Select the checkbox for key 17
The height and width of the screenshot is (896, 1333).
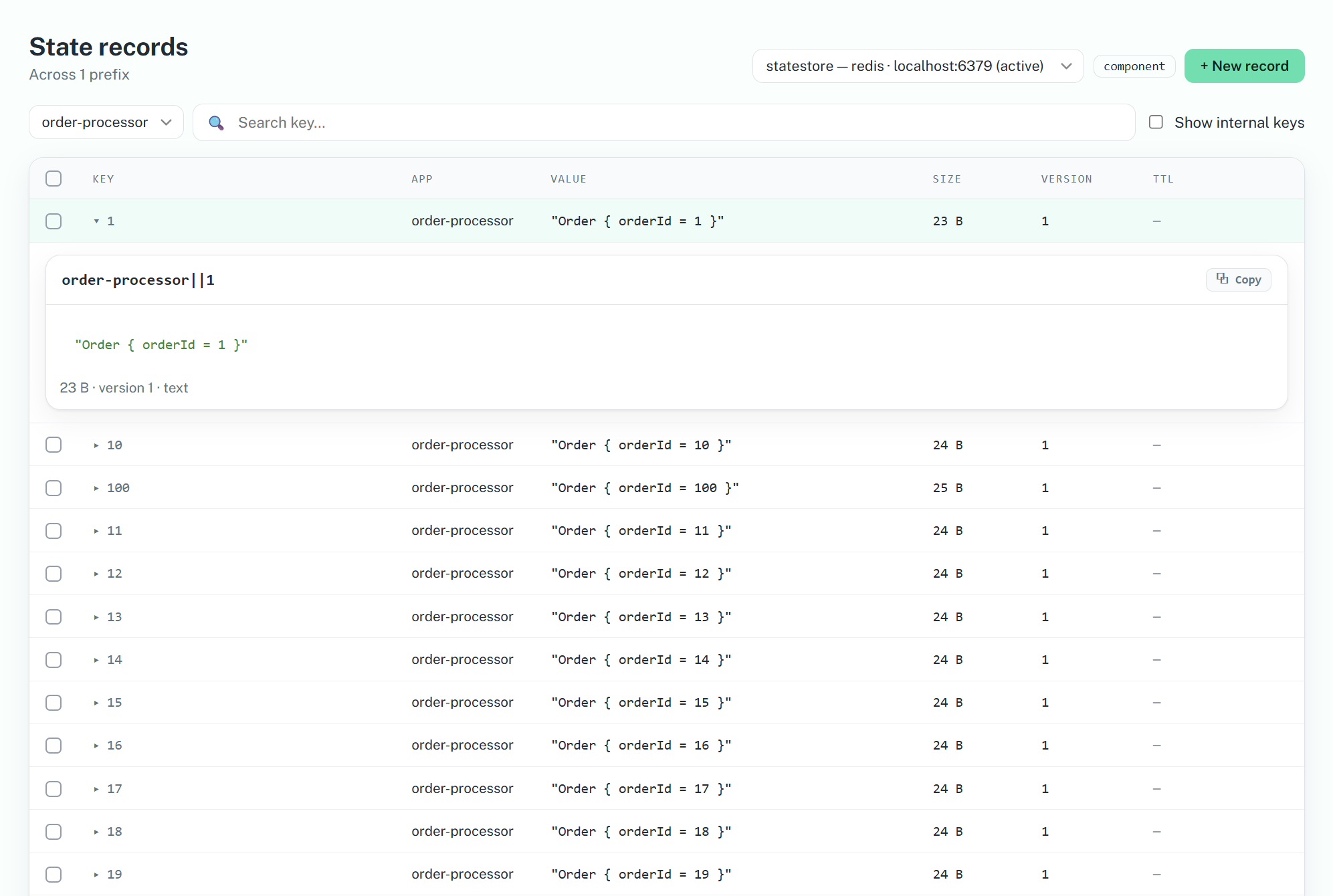click(x=54, y=789)
